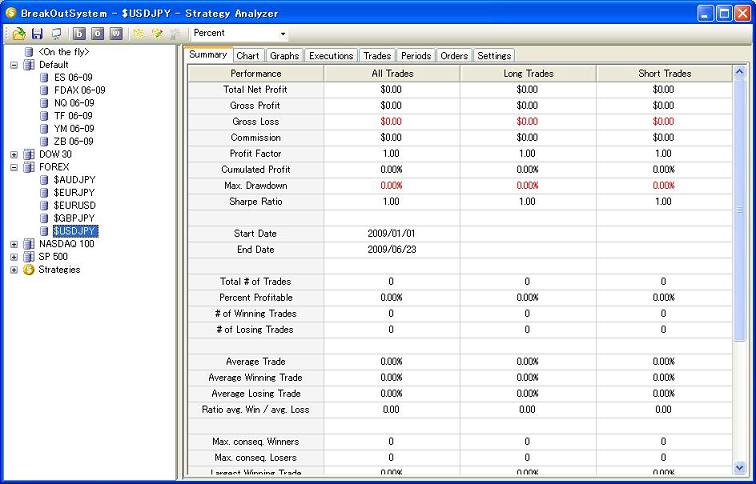The width and height of the screenshot is (756, 484).
Task: Select $EURUSD in the FOREX list
Action: point(75,205)
